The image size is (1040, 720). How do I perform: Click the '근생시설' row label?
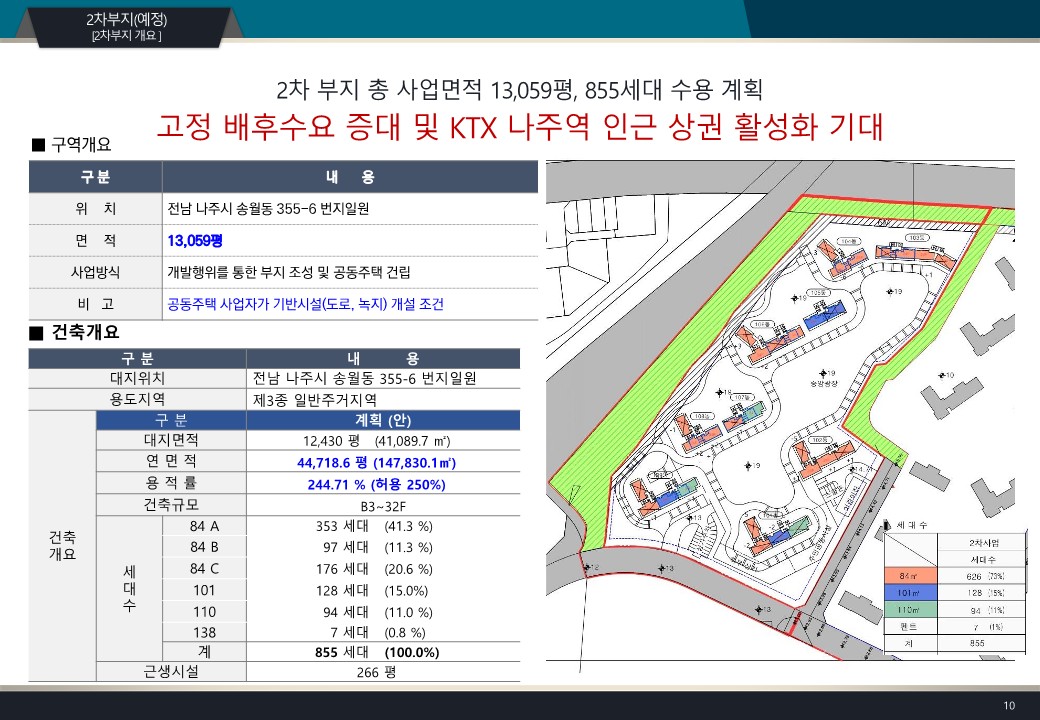[171, 672]
